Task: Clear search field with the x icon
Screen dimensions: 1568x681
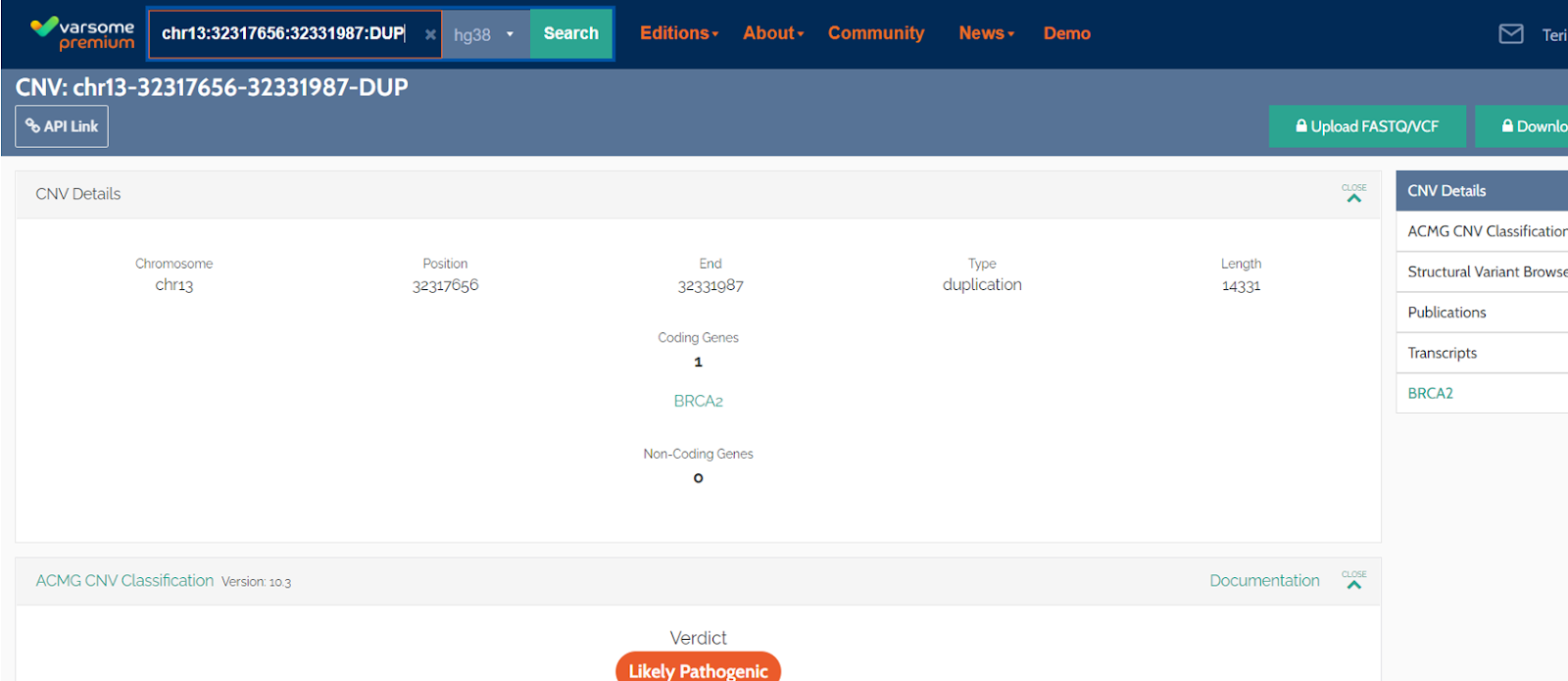Action: (430, 34)
